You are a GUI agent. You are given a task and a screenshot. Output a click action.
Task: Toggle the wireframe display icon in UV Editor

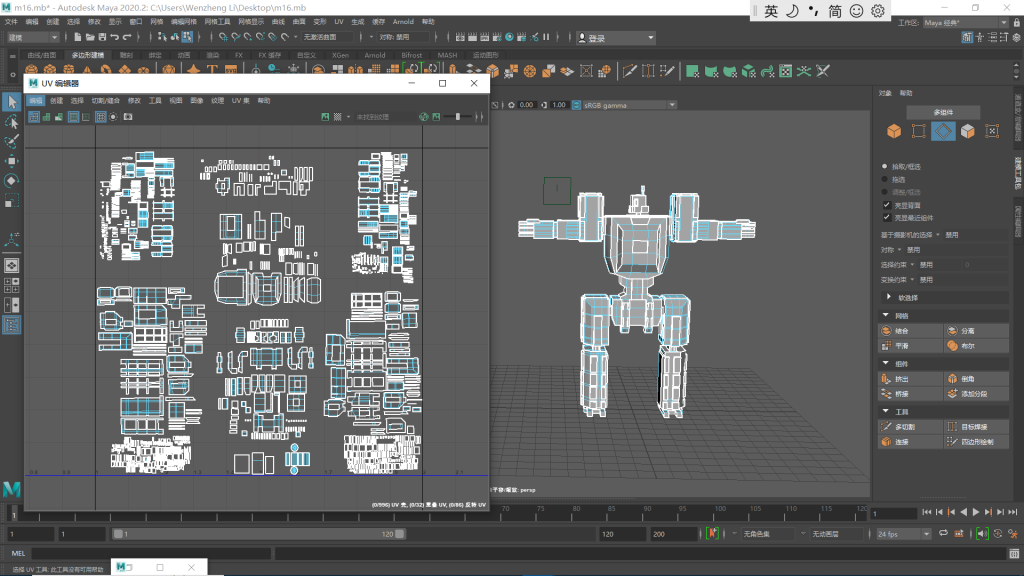pyautogui.click(x=34, y=117)
